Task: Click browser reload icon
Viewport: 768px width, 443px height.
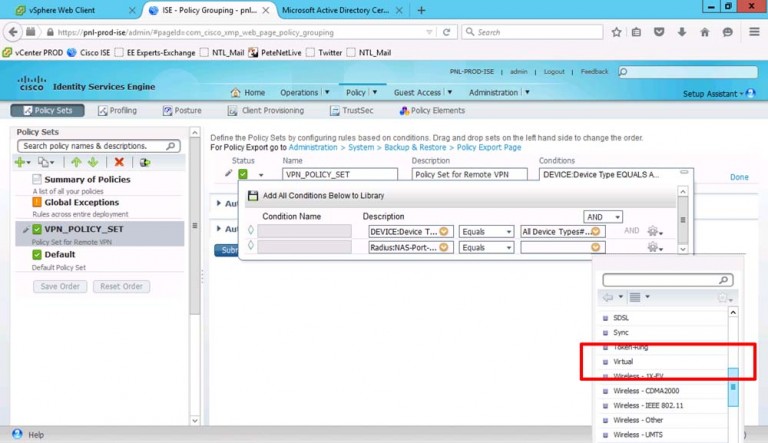Action: click(446, 32)
